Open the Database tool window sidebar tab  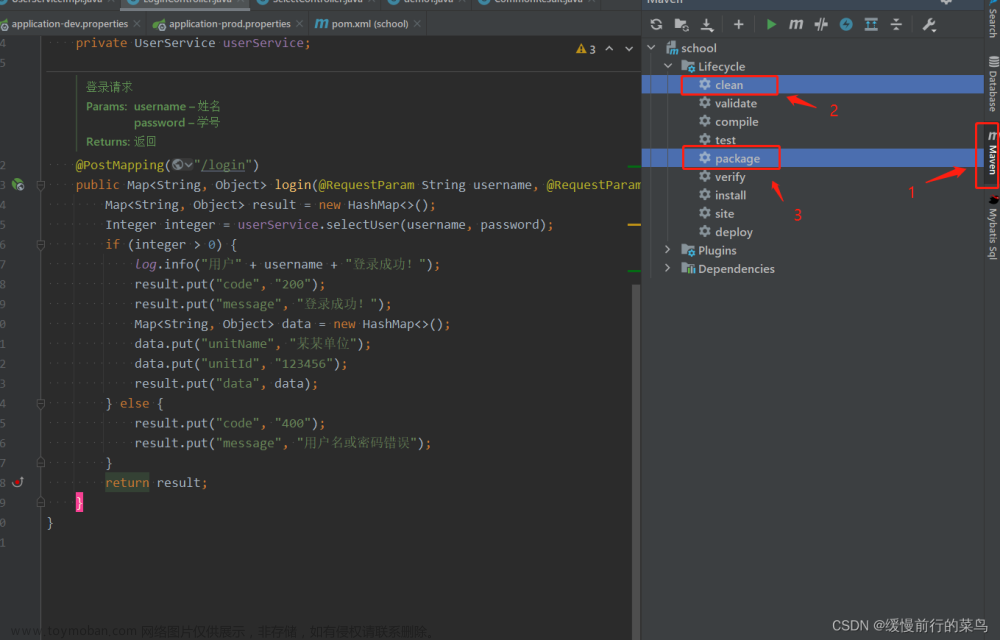(x=992, y=85)
